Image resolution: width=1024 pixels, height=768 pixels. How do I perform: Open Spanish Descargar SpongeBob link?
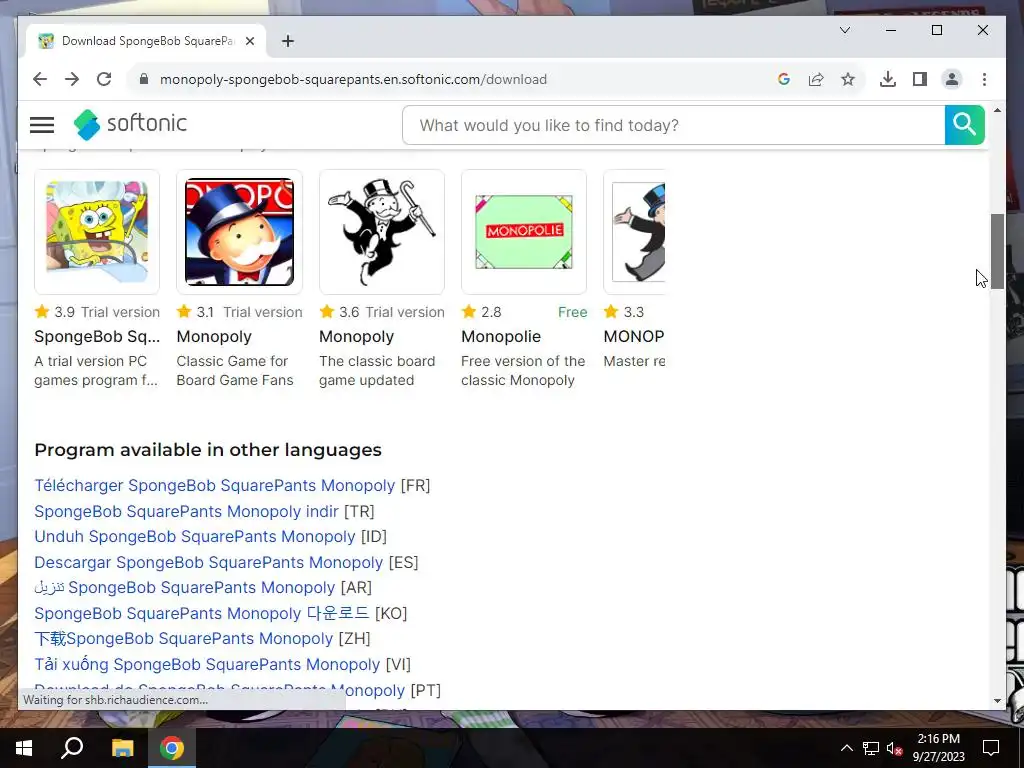point(208,562)
